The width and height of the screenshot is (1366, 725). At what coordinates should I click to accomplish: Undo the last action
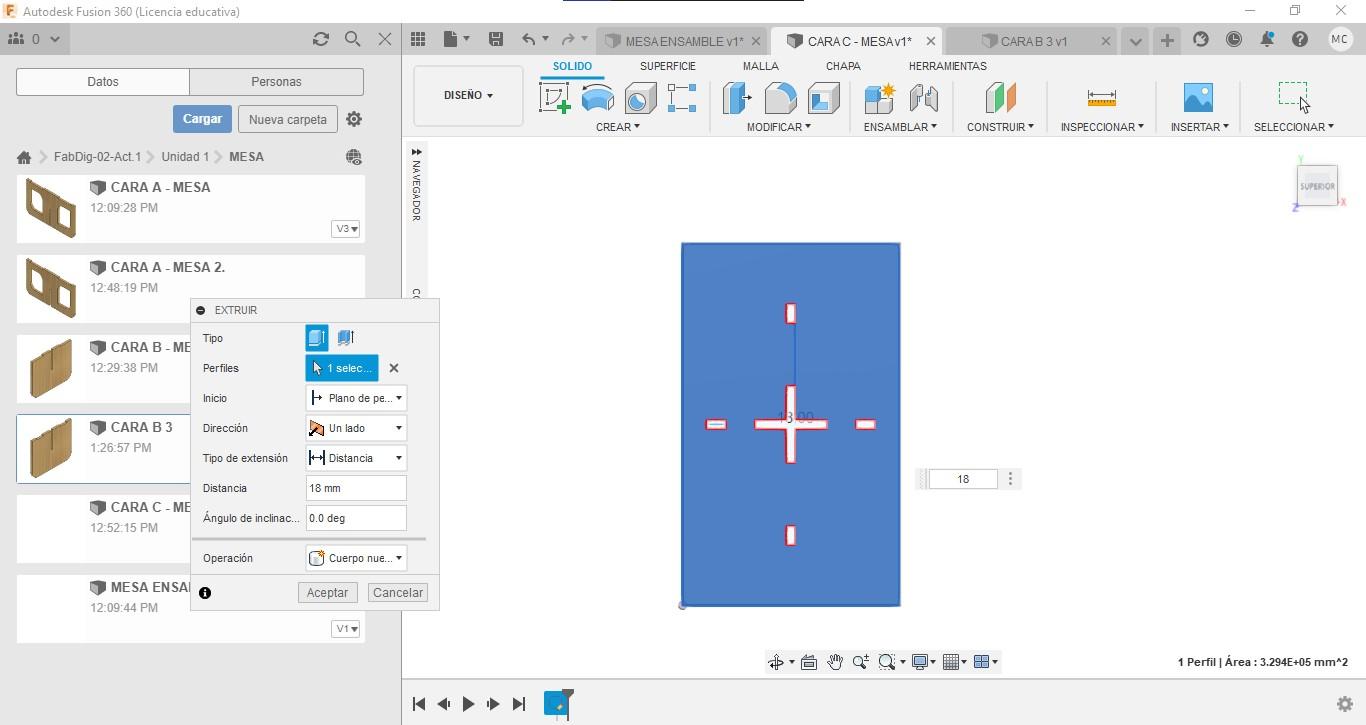pyautogui.click(x=528, y=39)
